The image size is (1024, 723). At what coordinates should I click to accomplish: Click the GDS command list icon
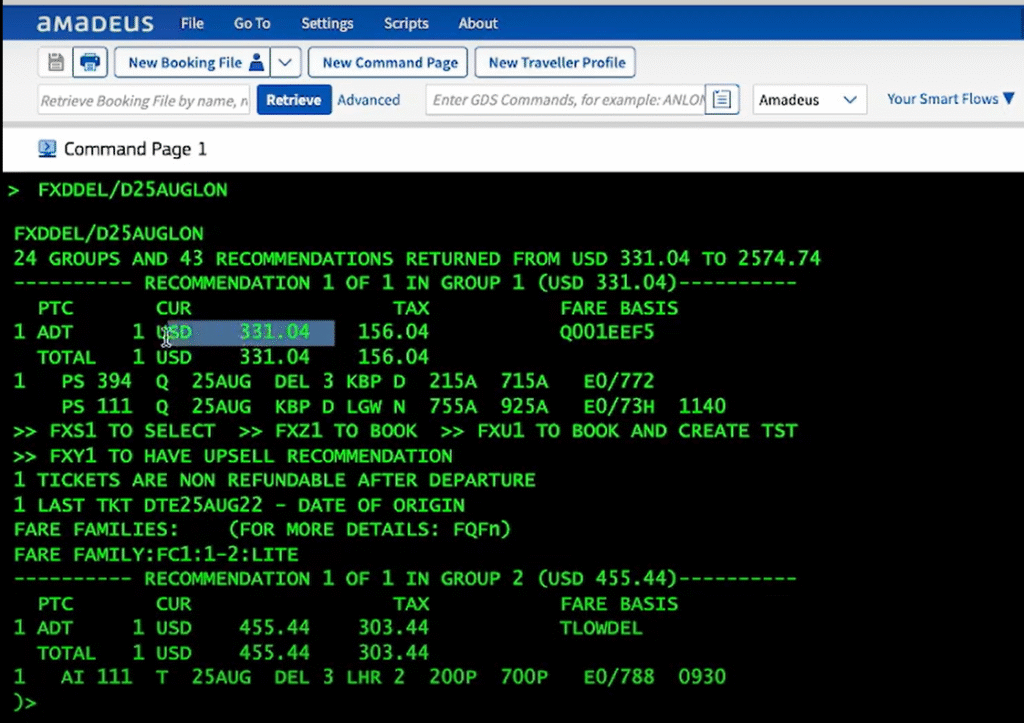[x=722, y=100]
